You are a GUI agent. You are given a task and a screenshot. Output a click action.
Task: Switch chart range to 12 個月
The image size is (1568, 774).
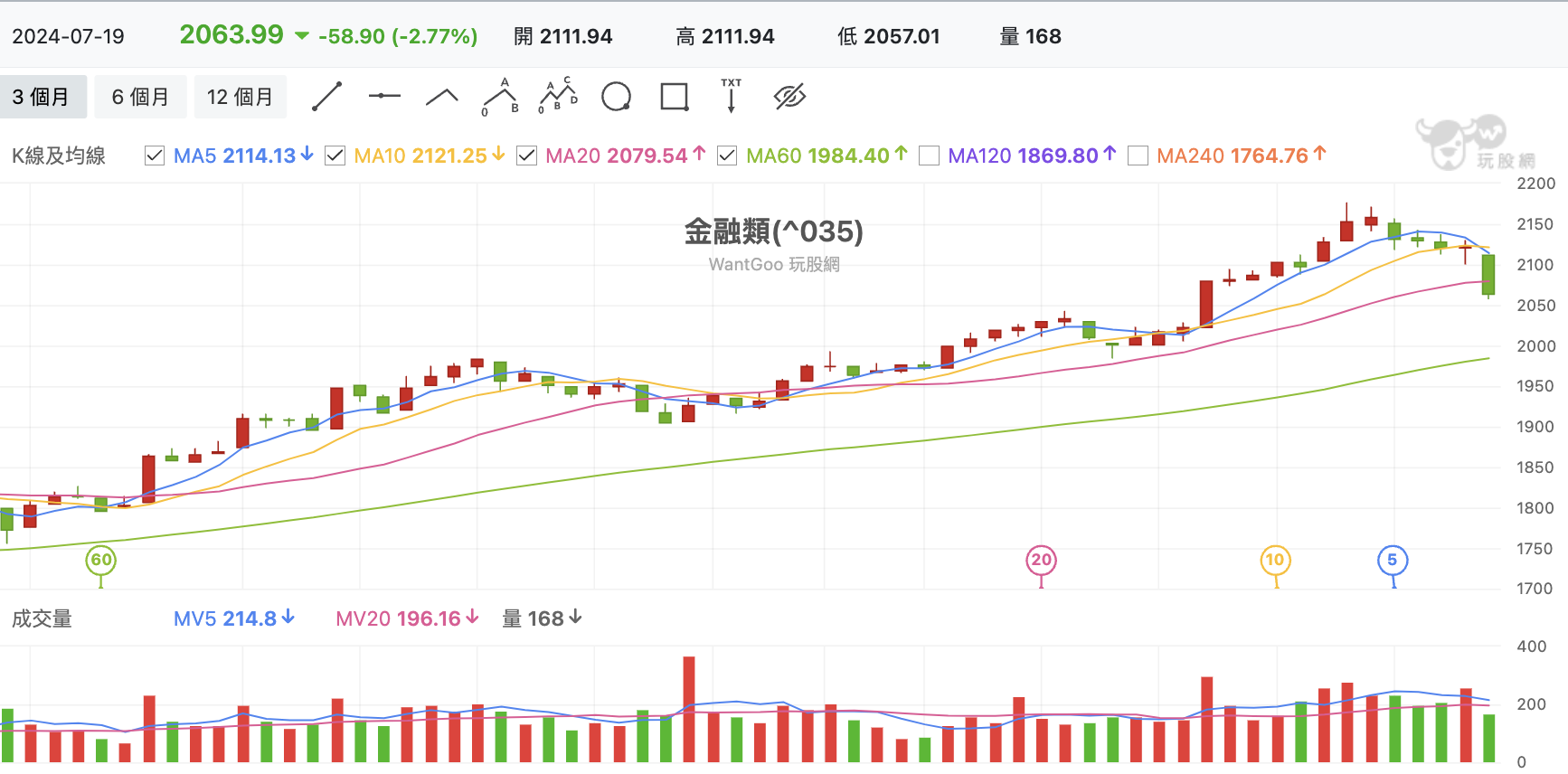[240, 97]
